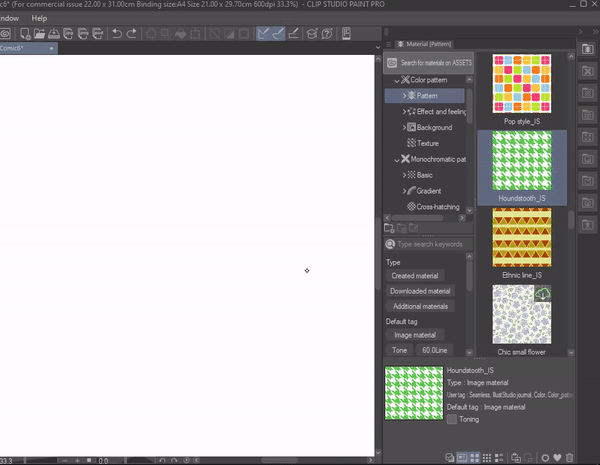Click the Scale/Rotate transform toolbar icon
The height and width of the screenshot is (465, 600).
pos(195,34)
